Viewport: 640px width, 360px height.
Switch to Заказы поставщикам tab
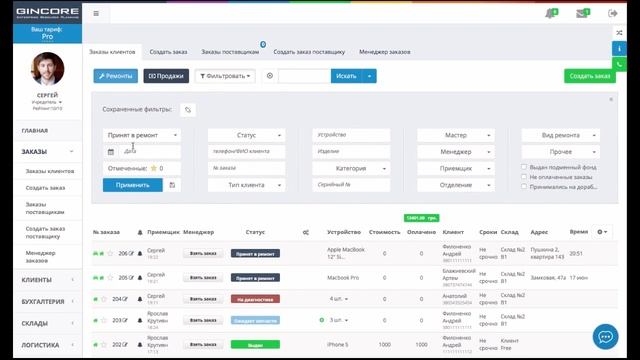[230, 52]
